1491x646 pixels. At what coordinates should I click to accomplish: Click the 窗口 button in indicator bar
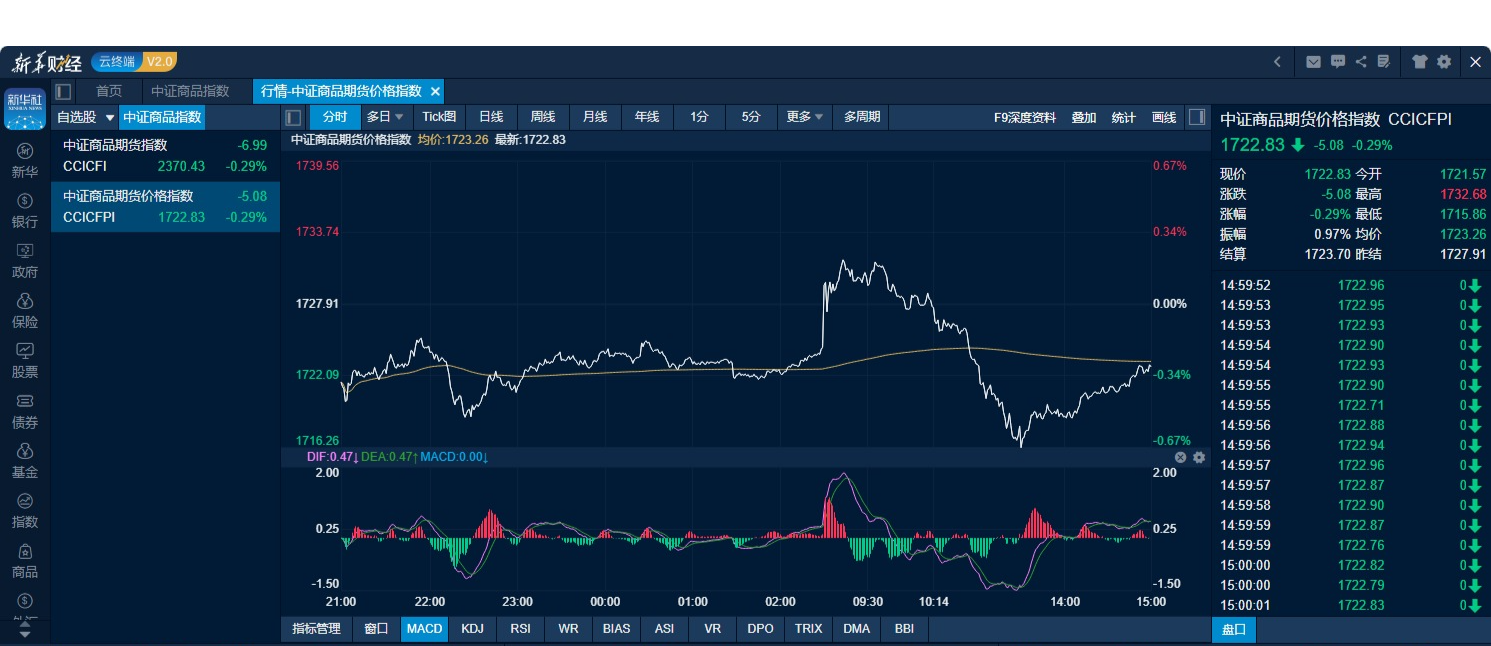376,629
